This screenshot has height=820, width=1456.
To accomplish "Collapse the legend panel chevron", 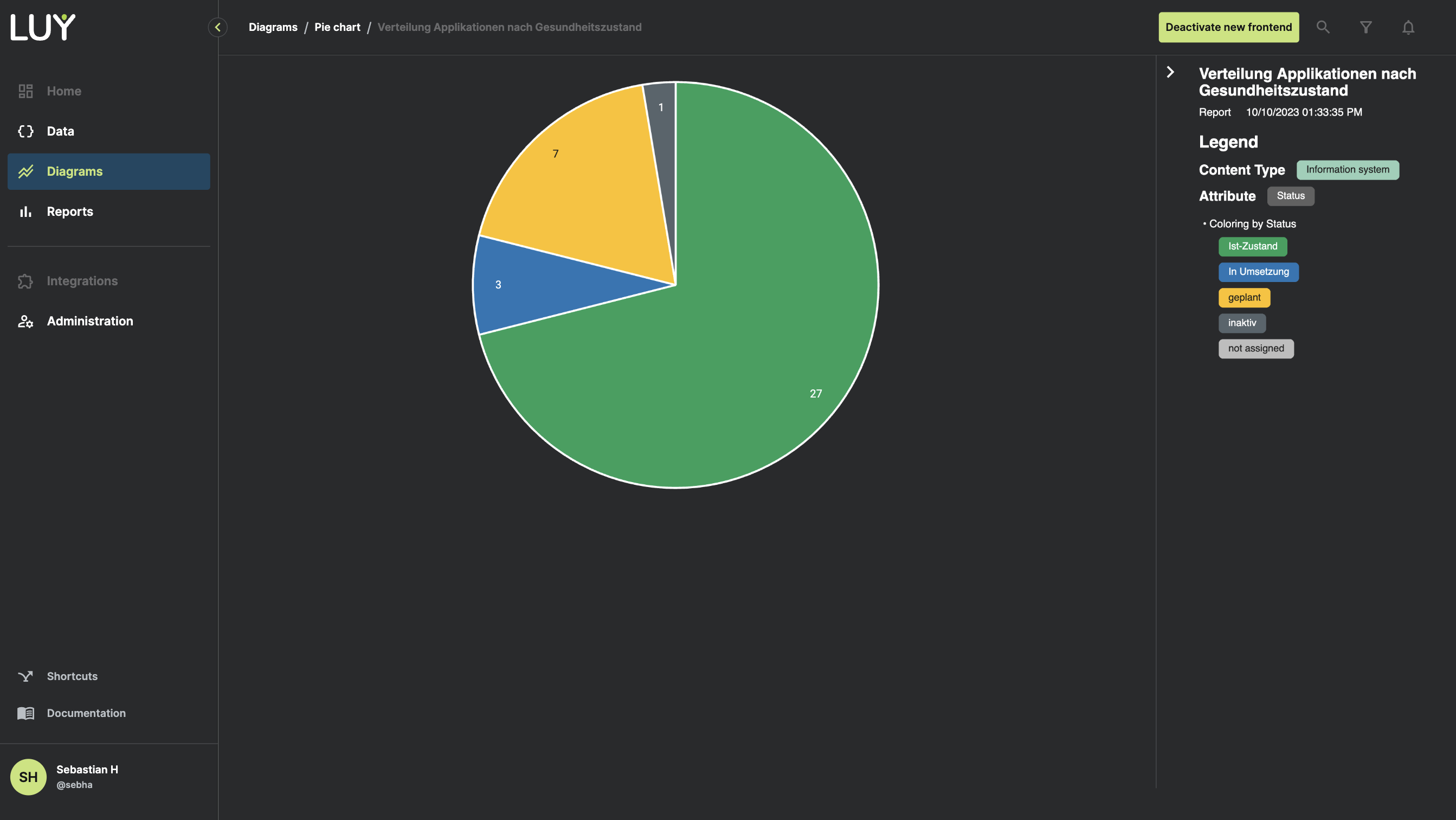I will click(x=1170, y=72).
